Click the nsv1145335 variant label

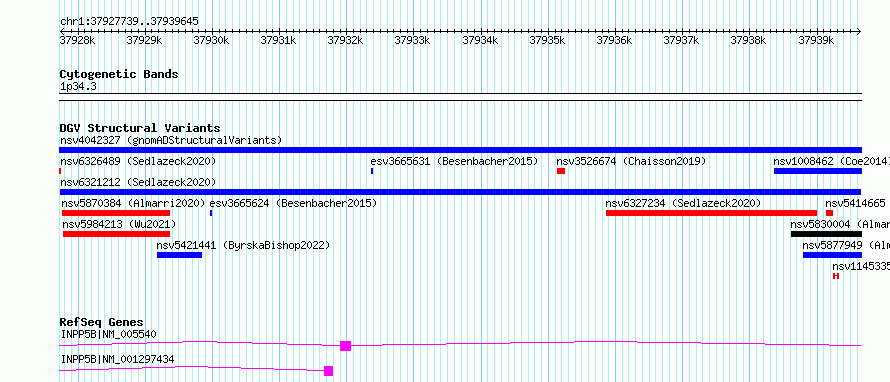tap(861, 266)
